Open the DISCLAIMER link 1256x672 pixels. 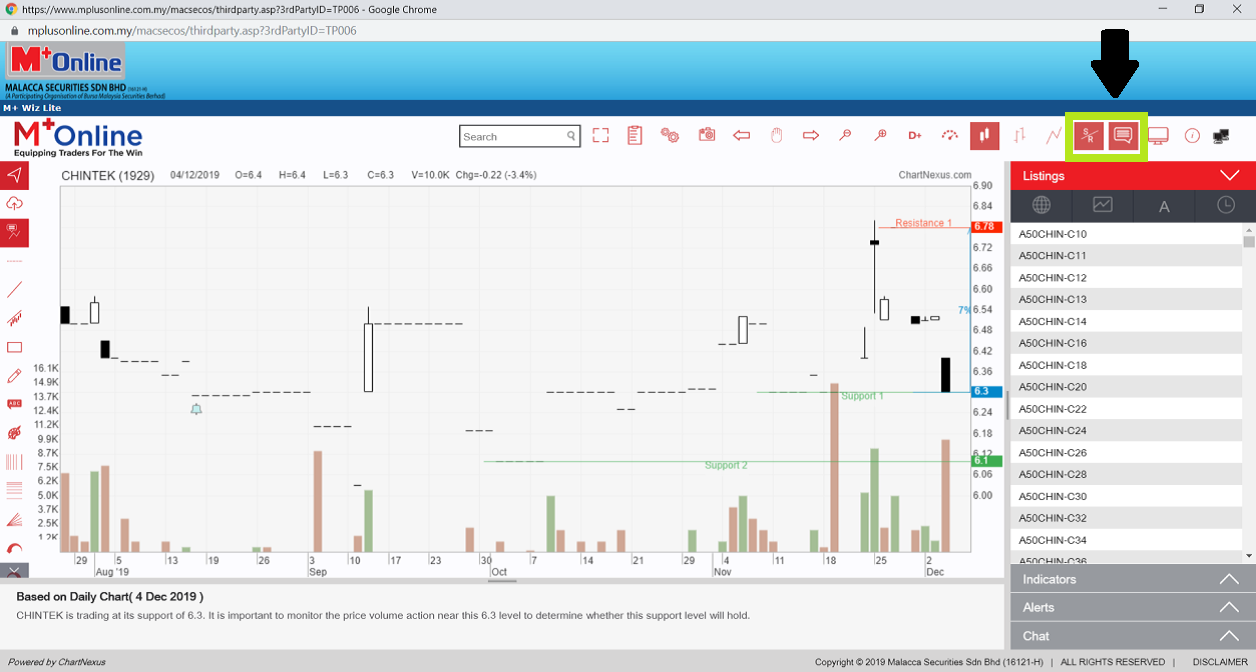pyautogui.click(x=1220, y=662)
